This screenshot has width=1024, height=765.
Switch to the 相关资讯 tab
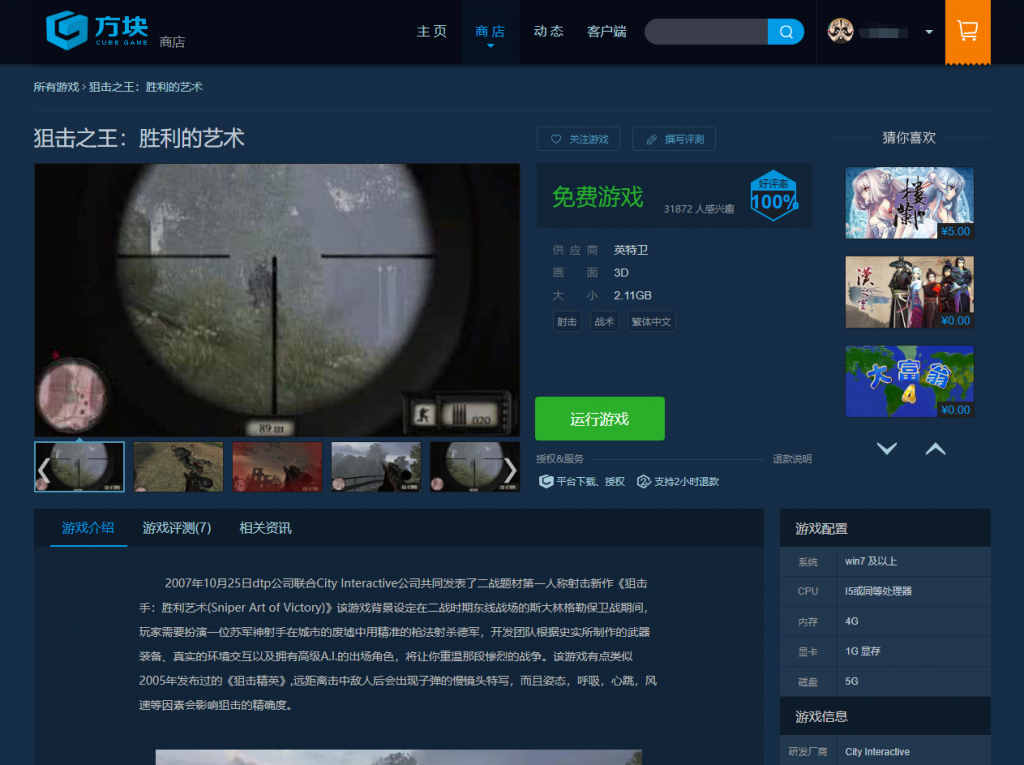coord(265,528)
